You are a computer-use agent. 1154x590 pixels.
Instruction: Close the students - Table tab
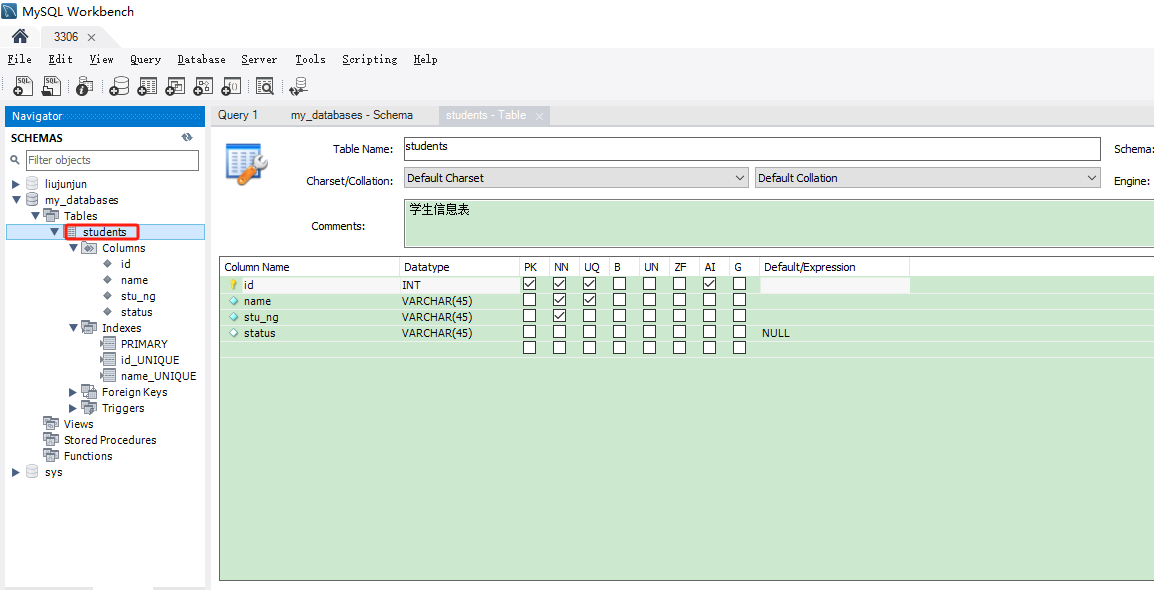pyautogui.click(x=539, y=116)
